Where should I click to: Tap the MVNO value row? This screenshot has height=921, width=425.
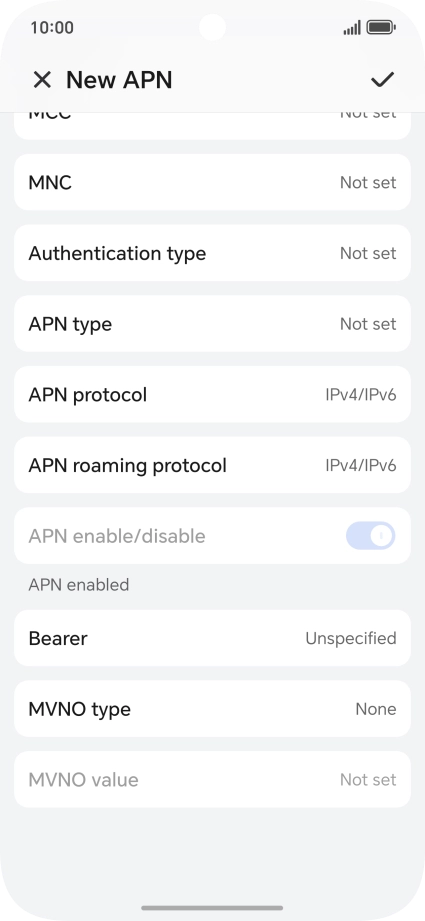pos(212,779)
